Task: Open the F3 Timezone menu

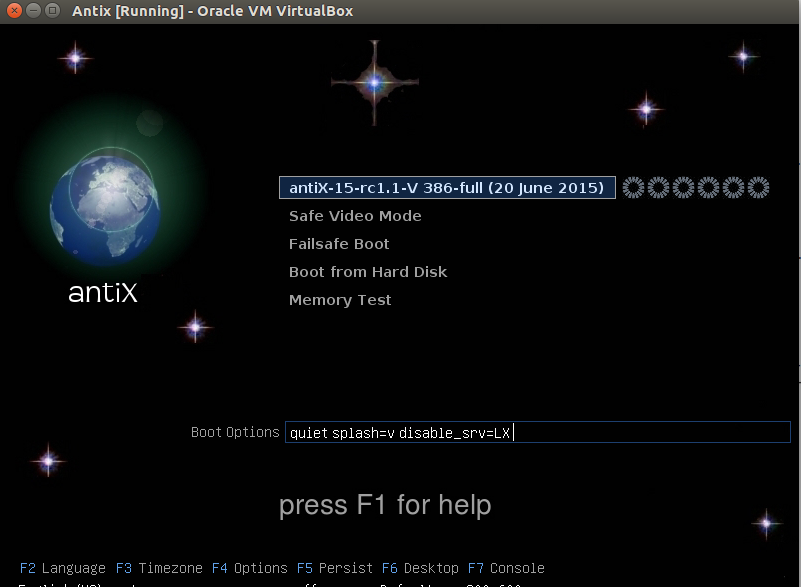Action: (x=159, y=568)
